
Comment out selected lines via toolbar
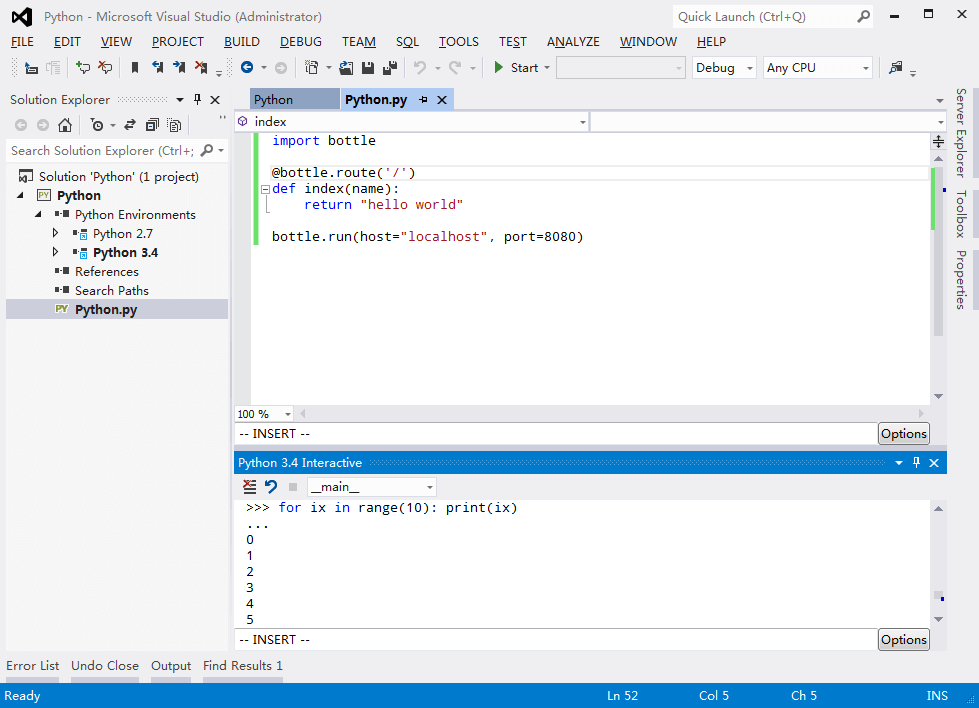(83, 68)
